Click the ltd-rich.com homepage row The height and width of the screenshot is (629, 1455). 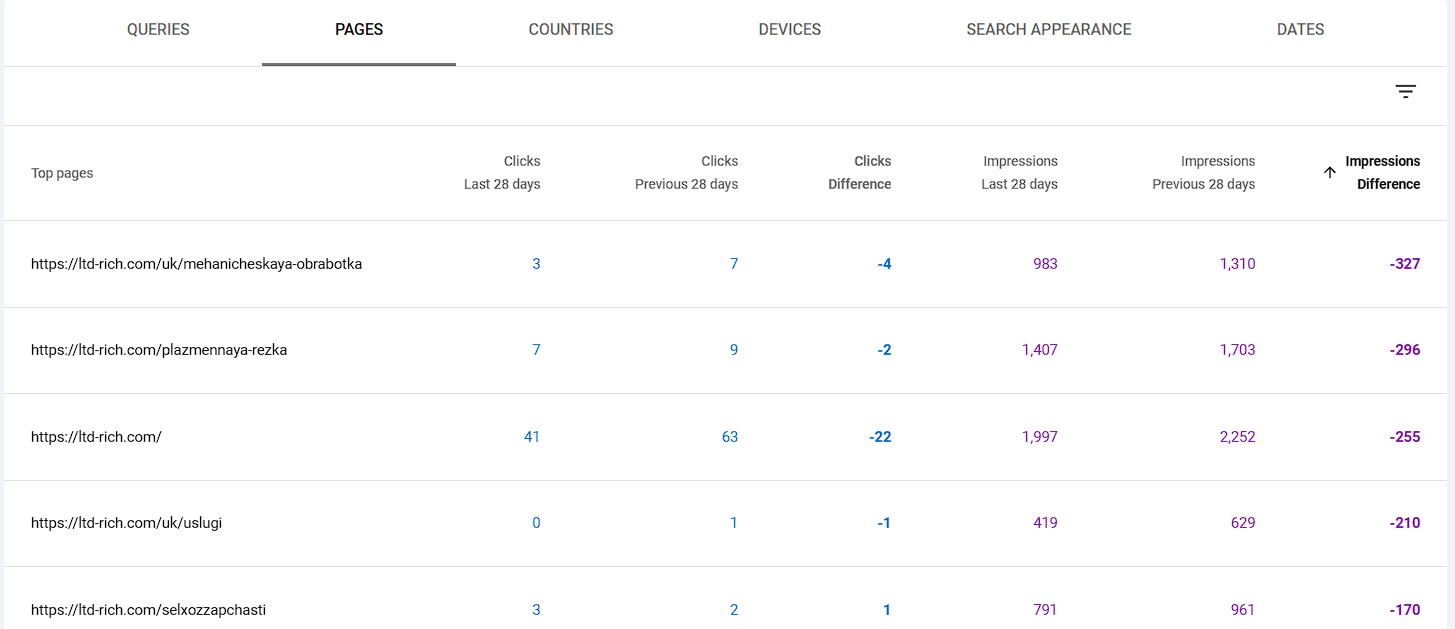[96, 437]
